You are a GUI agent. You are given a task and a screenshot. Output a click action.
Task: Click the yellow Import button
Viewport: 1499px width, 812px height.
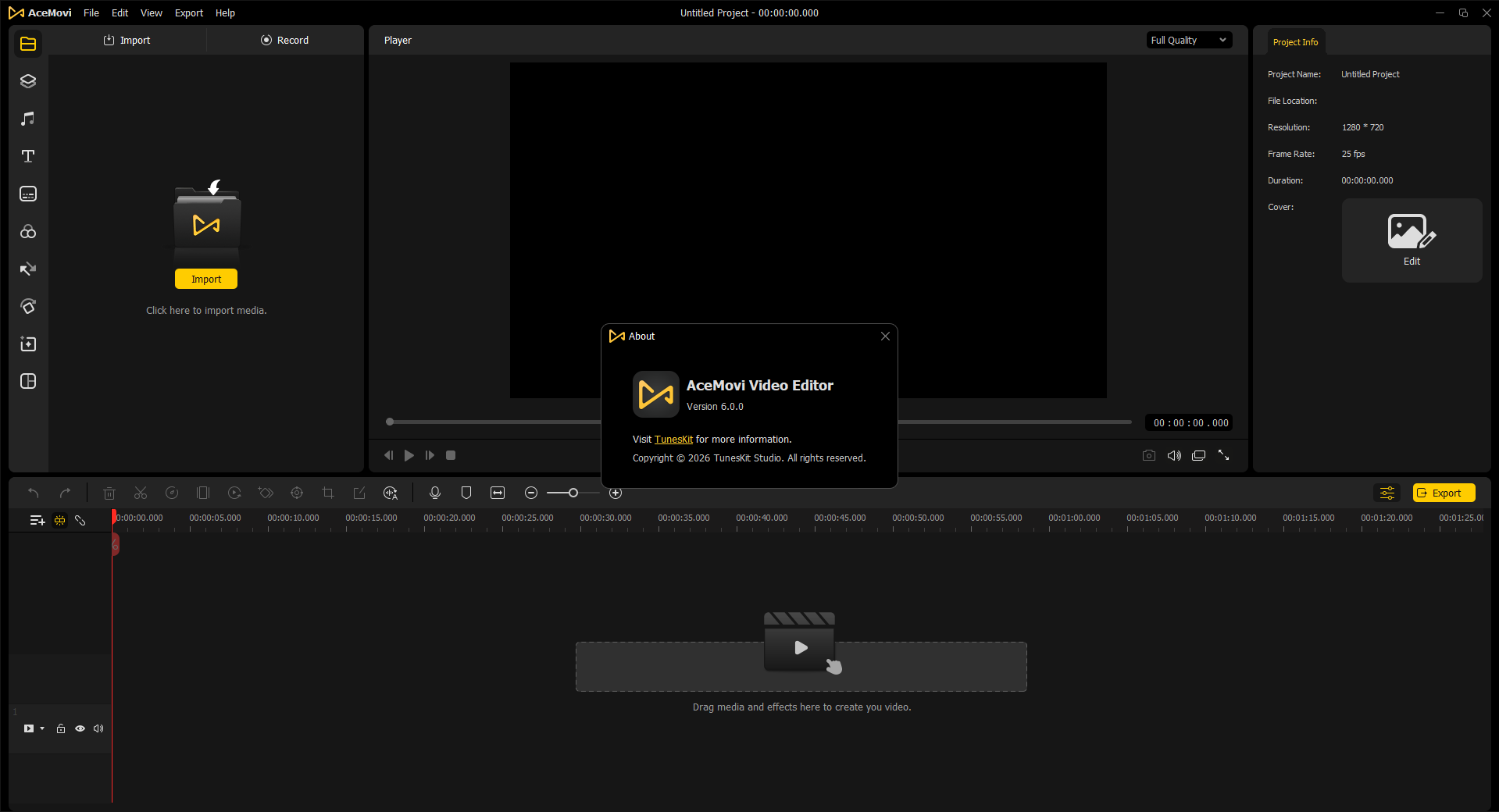206,279
